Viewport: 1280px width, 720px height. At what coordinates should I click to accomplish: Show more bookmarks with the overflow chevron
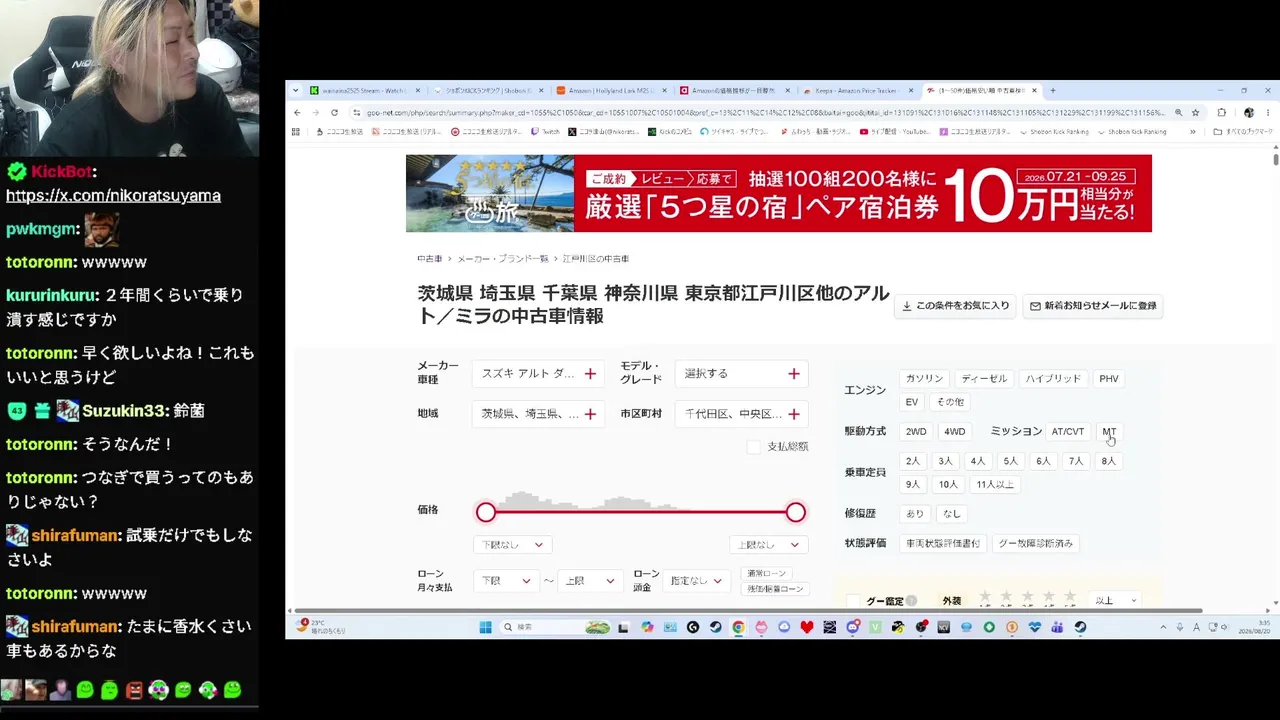[1192, 132]
